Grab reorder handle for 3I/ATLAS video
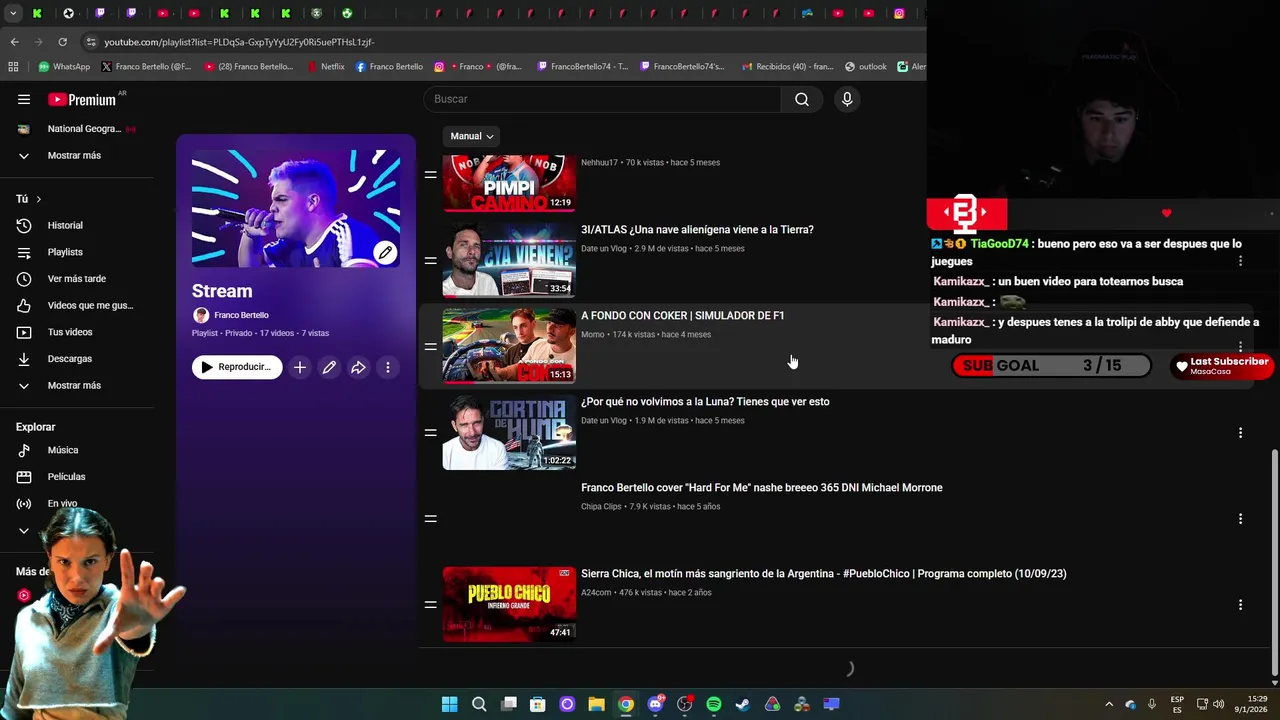This screenshot has width=1280, height=720. pos(430,260)
